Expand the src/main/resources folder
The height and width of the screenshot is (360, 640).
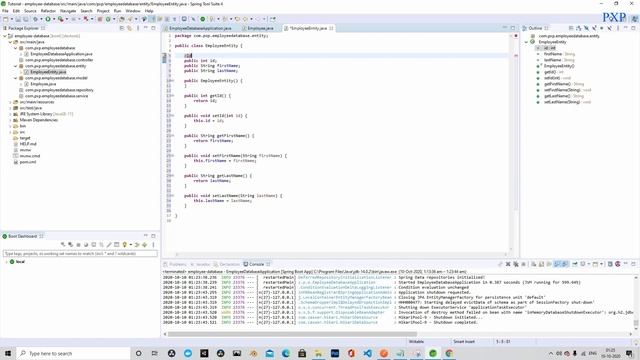pyautogui.click(x=10, y=102)
